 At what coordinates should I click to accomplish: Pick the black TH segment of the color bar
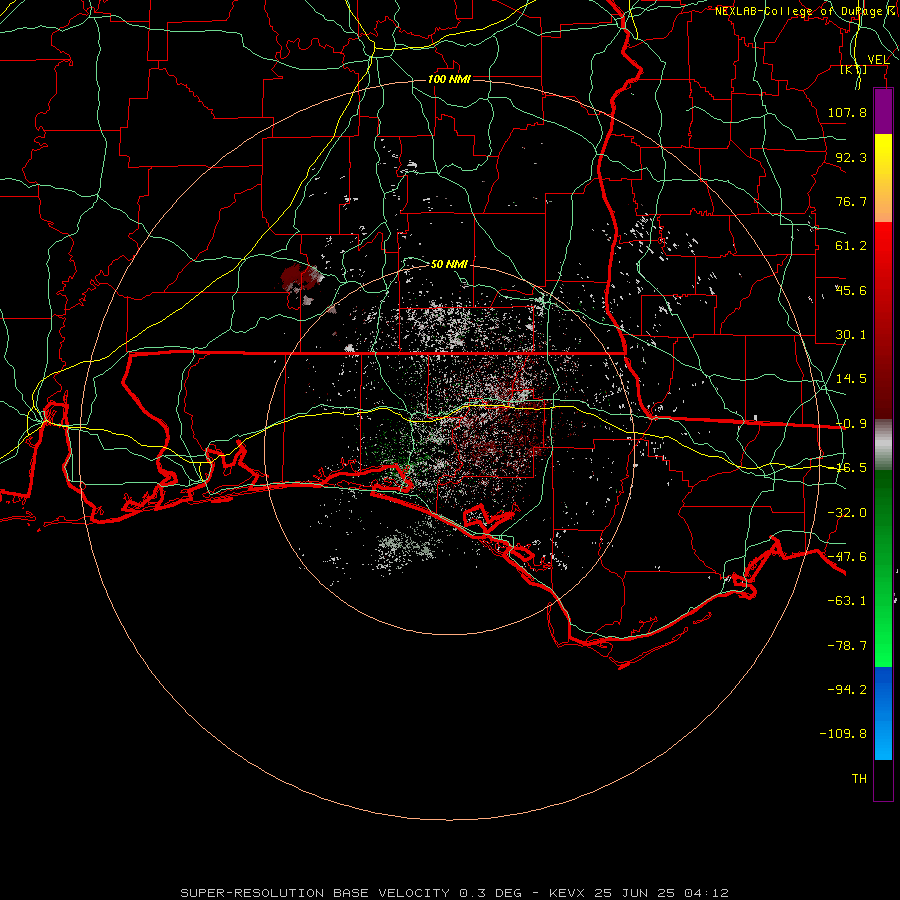click(x=883, y=779)
